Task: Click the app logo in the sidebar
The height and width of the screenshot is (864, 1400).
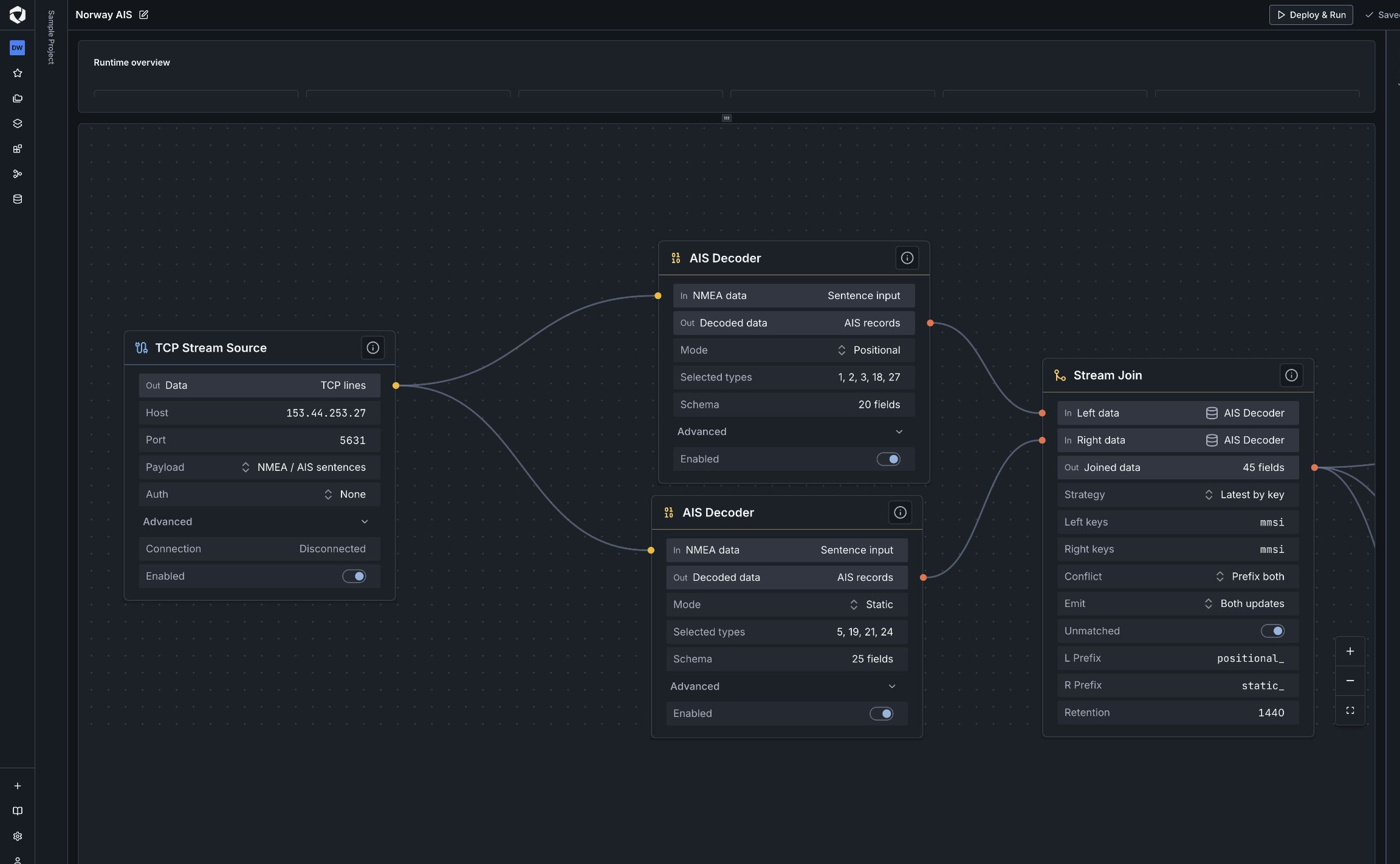Action: point(18,15)
